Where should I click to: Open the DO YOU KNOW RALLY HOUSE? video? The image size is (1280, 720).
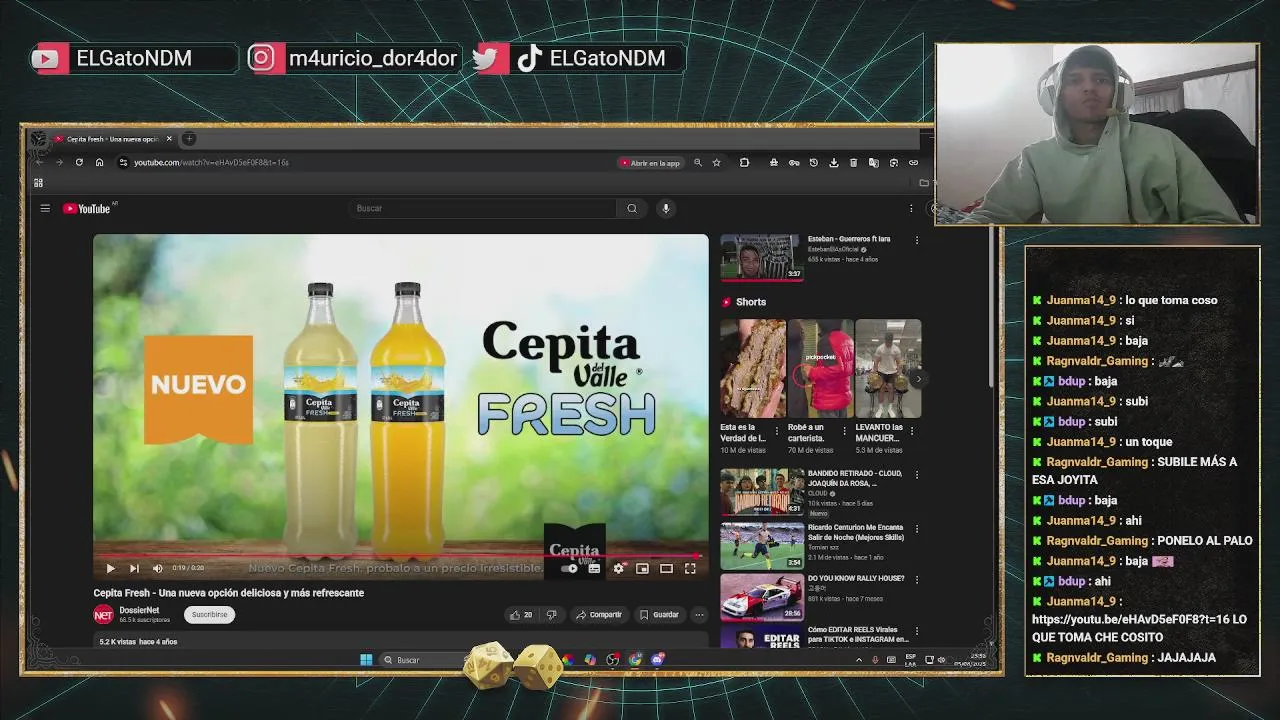click(x=762, y=596)
